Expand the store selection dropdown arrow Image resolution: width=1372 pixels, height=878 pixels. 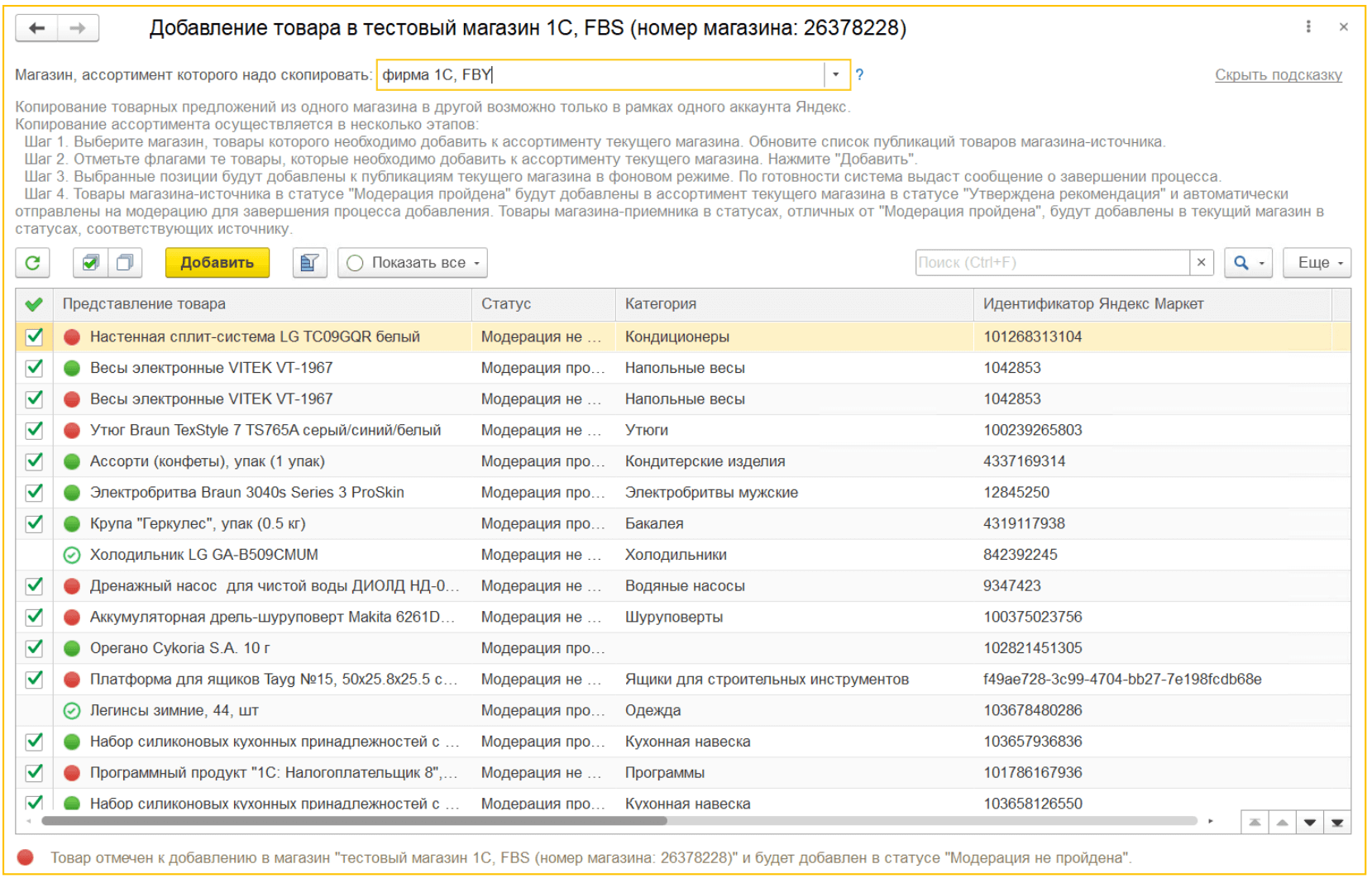(x=836, y=75)
